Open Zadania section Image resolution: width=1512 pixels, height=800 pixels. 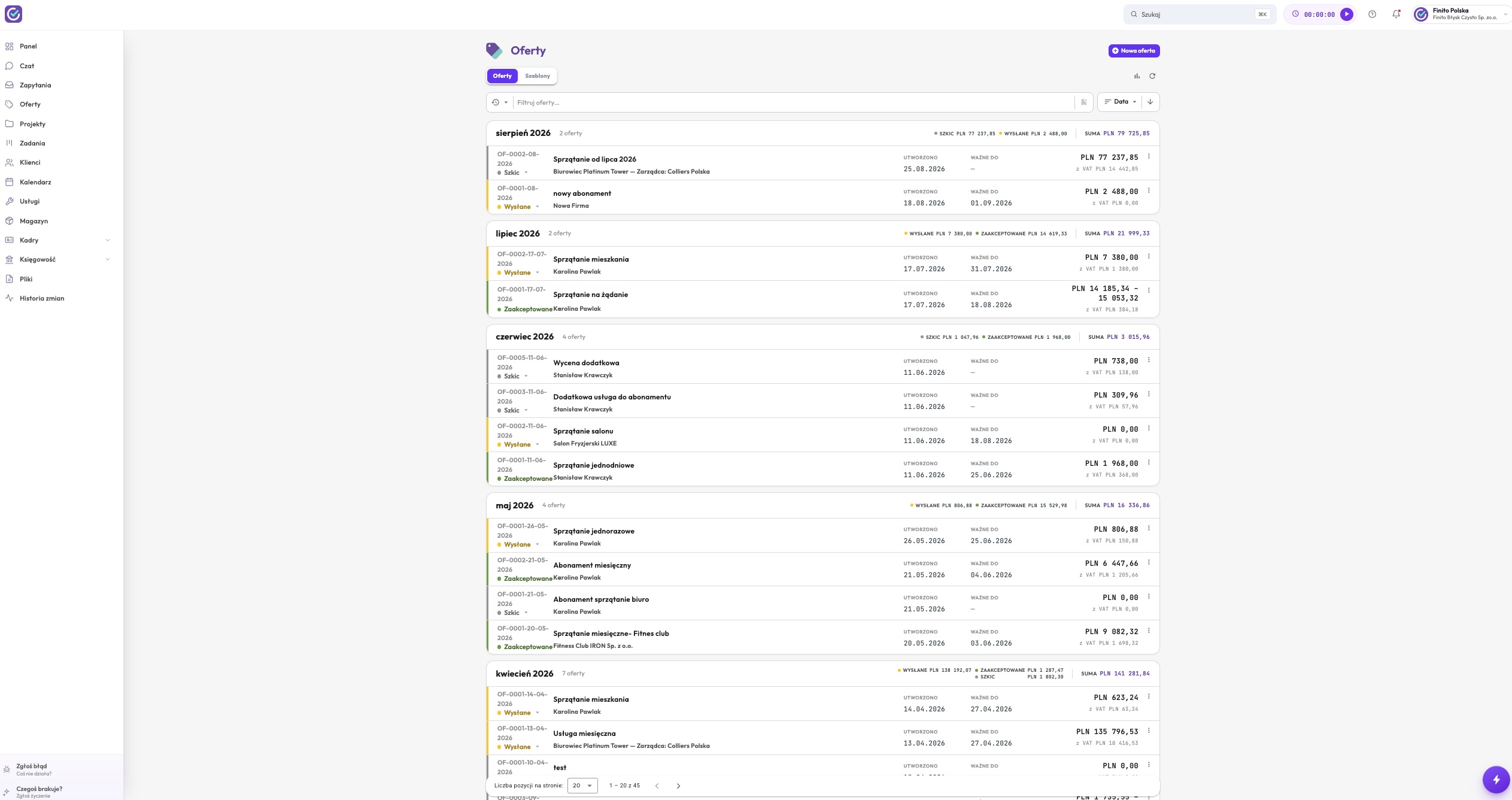click(x=32, y=143)
